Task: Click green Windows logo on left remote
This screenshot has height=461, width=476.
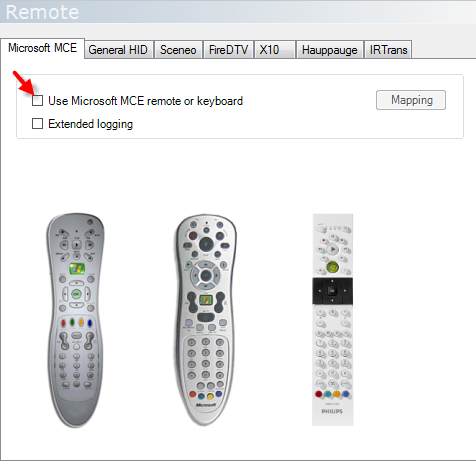Action: (x=77, y=269)
